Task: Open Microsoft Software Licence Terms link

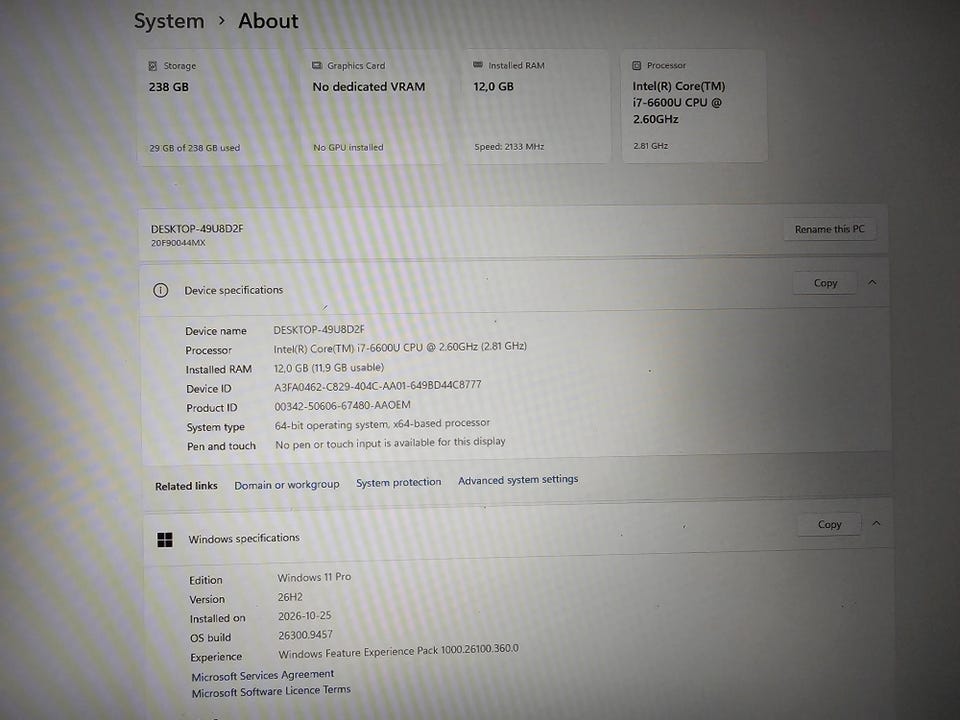Action: click(271, 692)
